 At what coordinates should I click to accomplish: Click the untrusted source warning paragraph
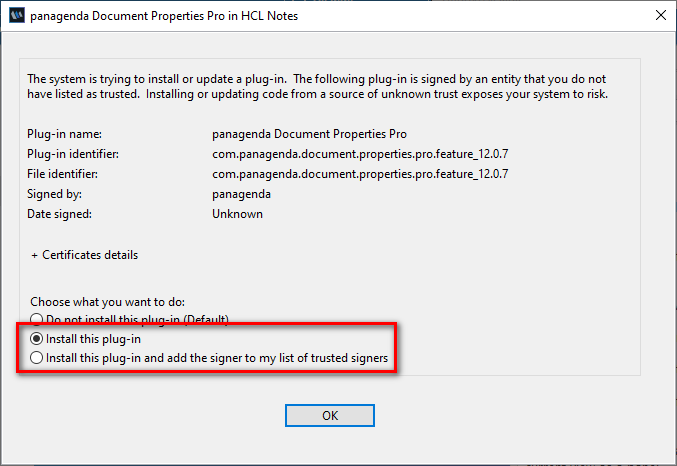[x=317, y=86]
